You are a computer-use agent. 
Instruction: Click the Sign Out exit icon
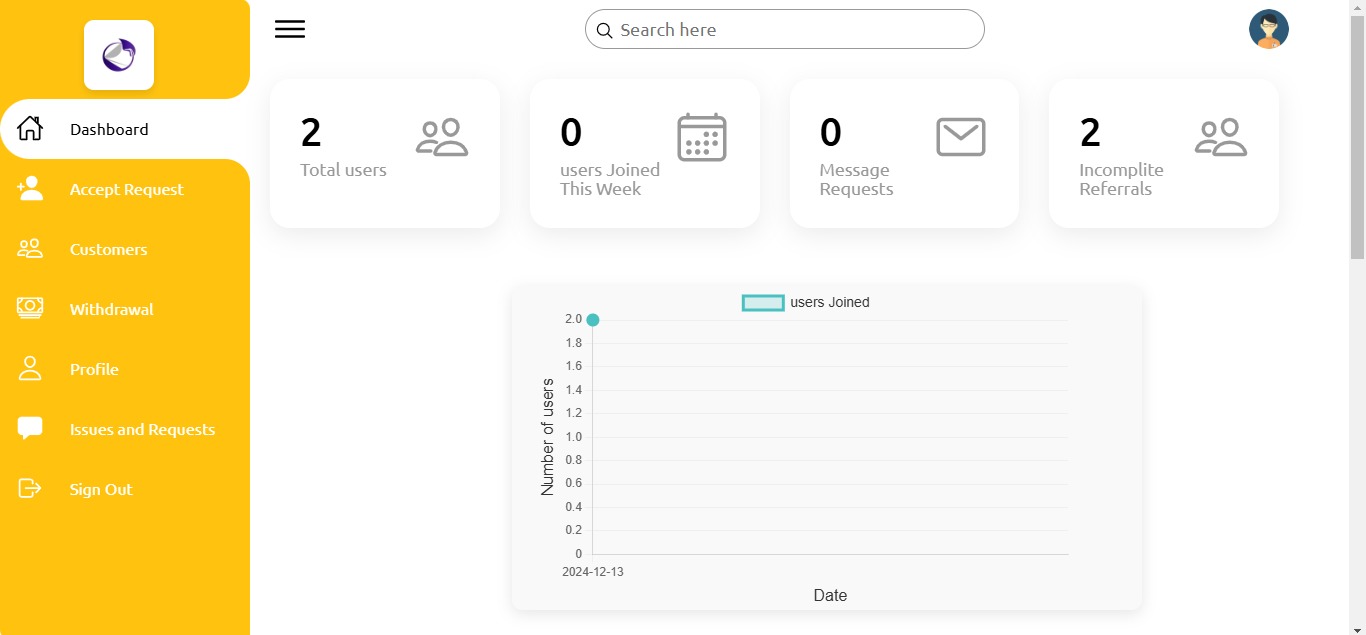tap(30, 488)
